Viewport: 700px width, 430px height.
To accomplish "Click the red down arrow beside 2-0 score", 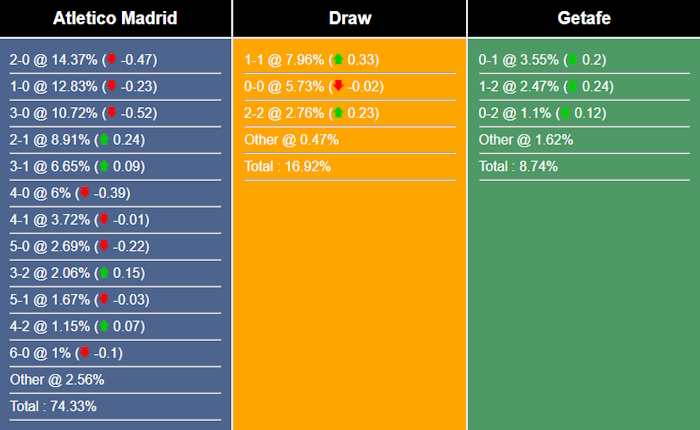I will 111,59.
